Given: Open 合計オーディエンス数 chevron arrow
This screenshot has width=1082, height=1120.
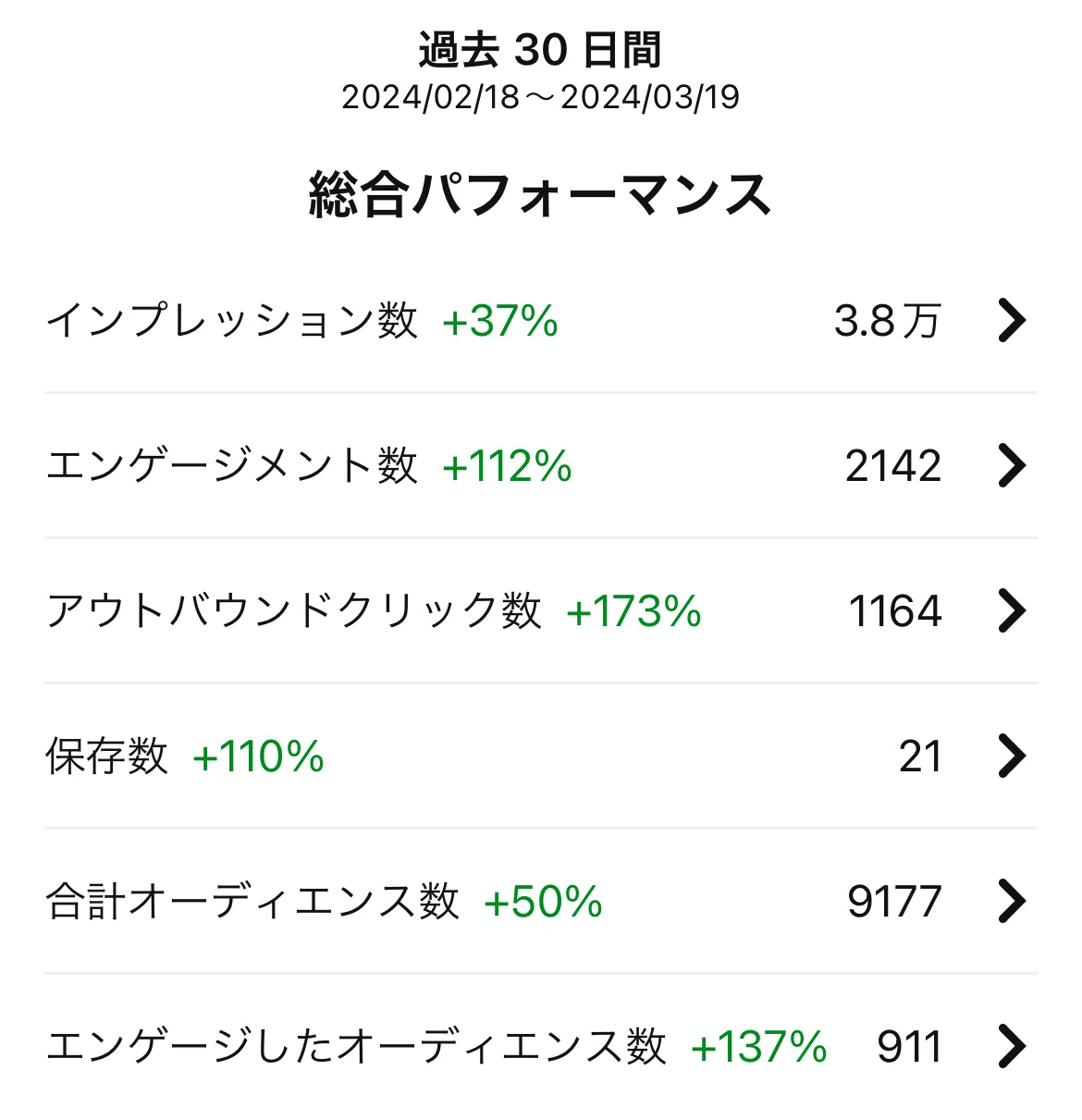Looking at the screenshot, I should (1013, 901).
